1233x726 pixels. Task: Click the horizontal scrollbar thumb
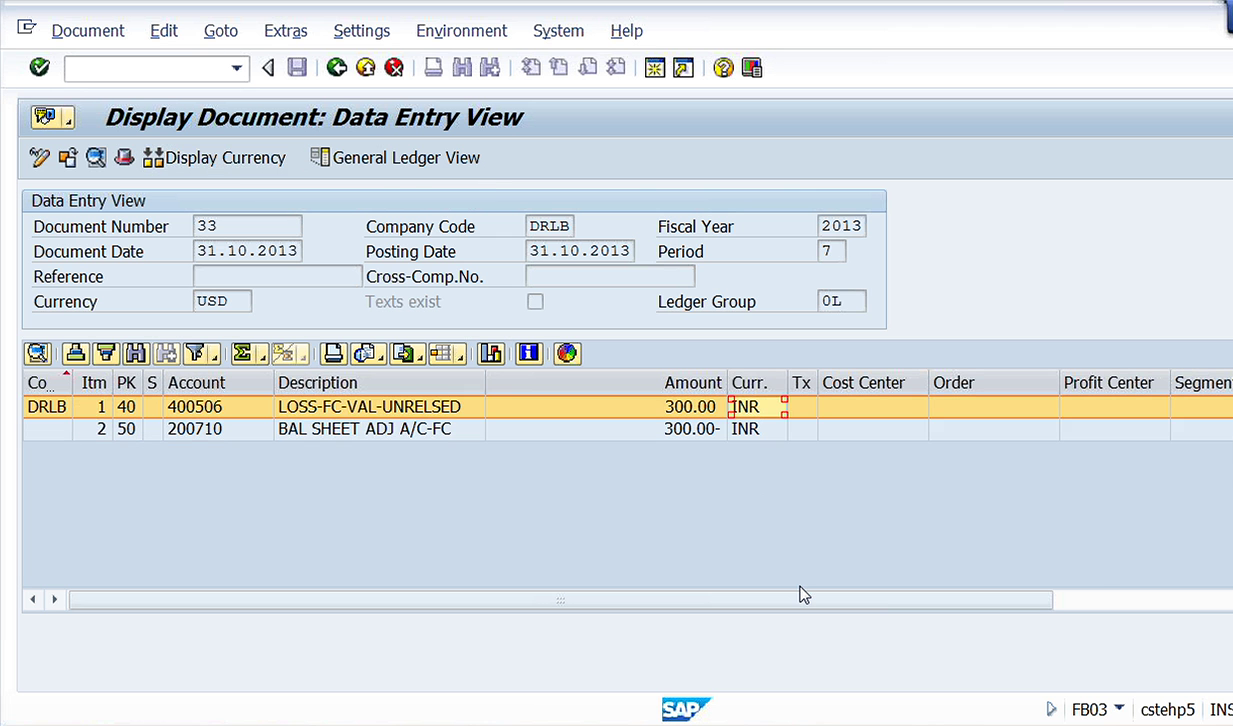coord(560,600)
